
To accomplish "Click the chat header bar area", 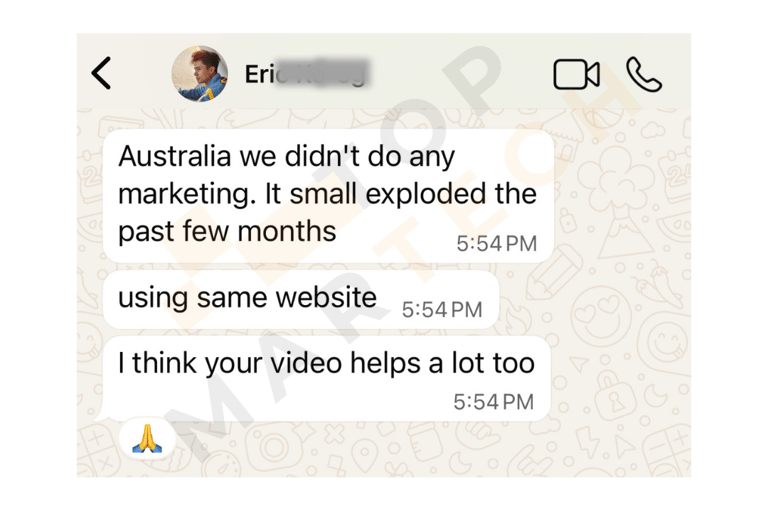I will 384,72.
